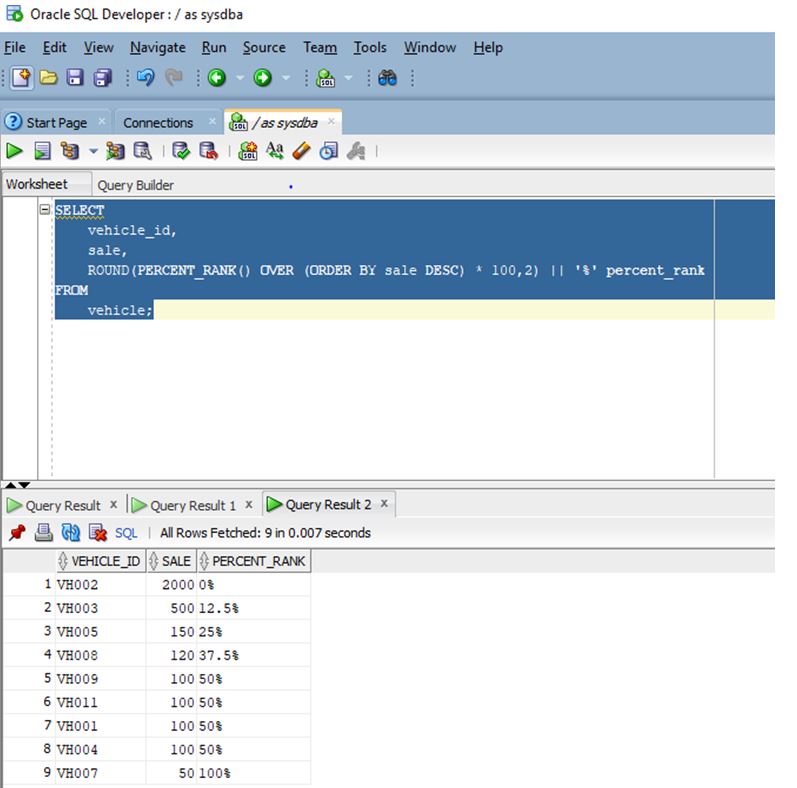The image size is (797, 788).
Task: Switch to the Query Builder tab
Action: [x=136, y=185]
